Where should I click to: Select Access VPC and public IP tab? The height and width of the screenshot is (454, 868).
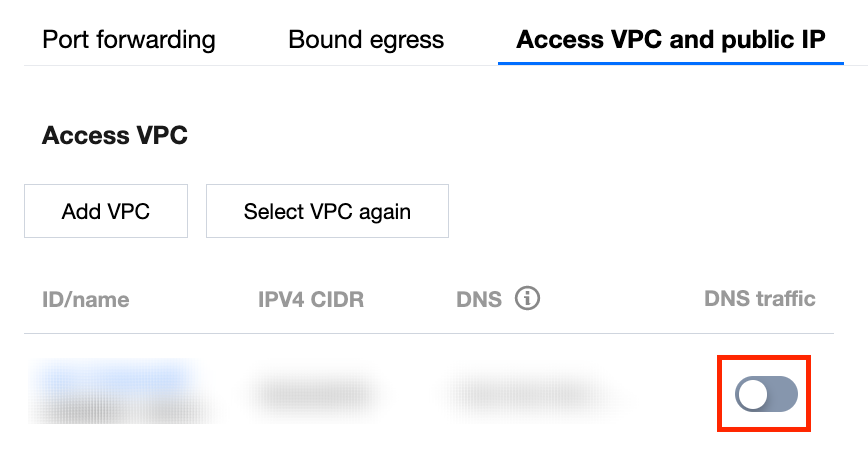[x=671, y=40]
